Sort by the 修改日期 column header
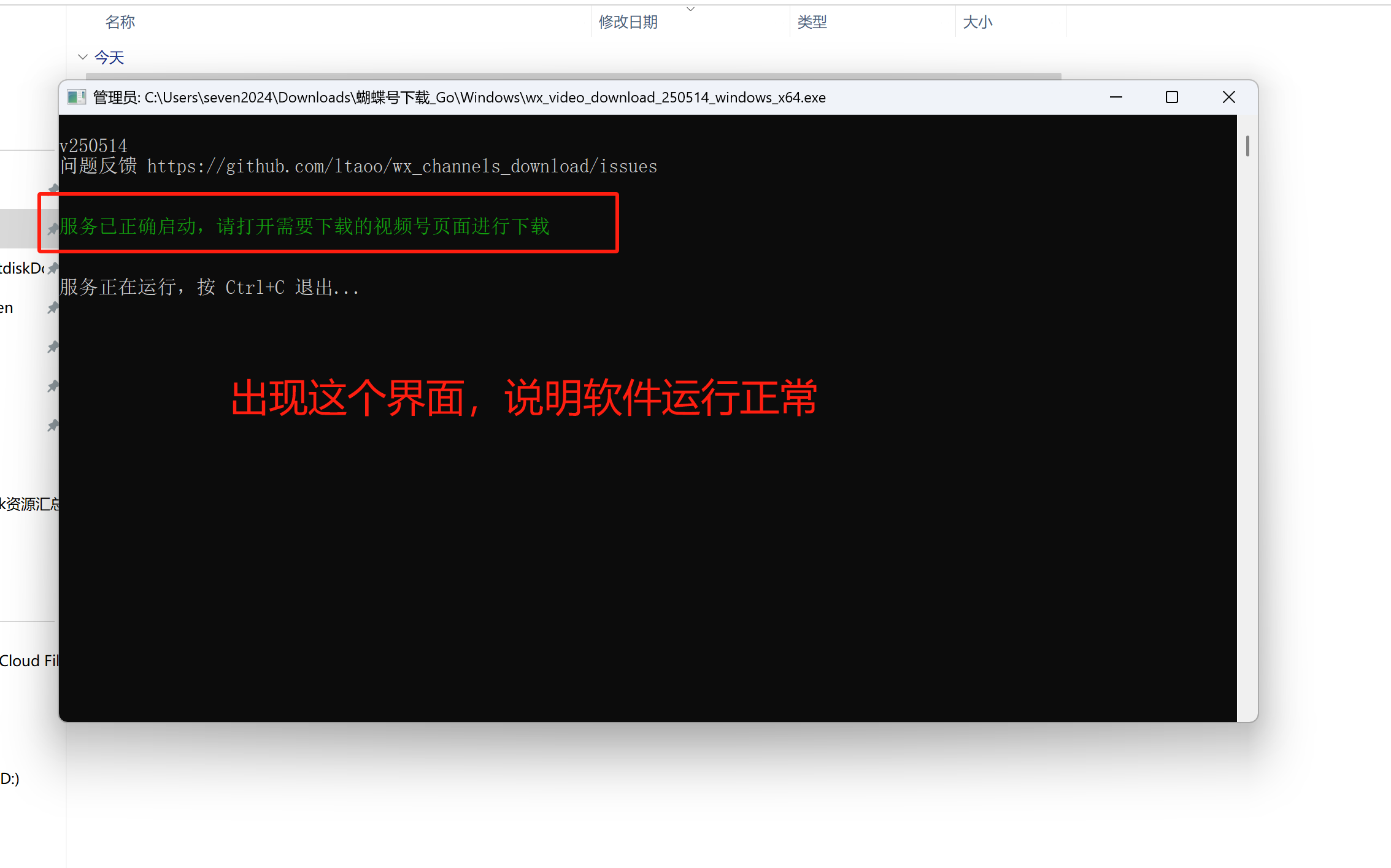This screenshot has width=1391, height=868. click(628, 22)
